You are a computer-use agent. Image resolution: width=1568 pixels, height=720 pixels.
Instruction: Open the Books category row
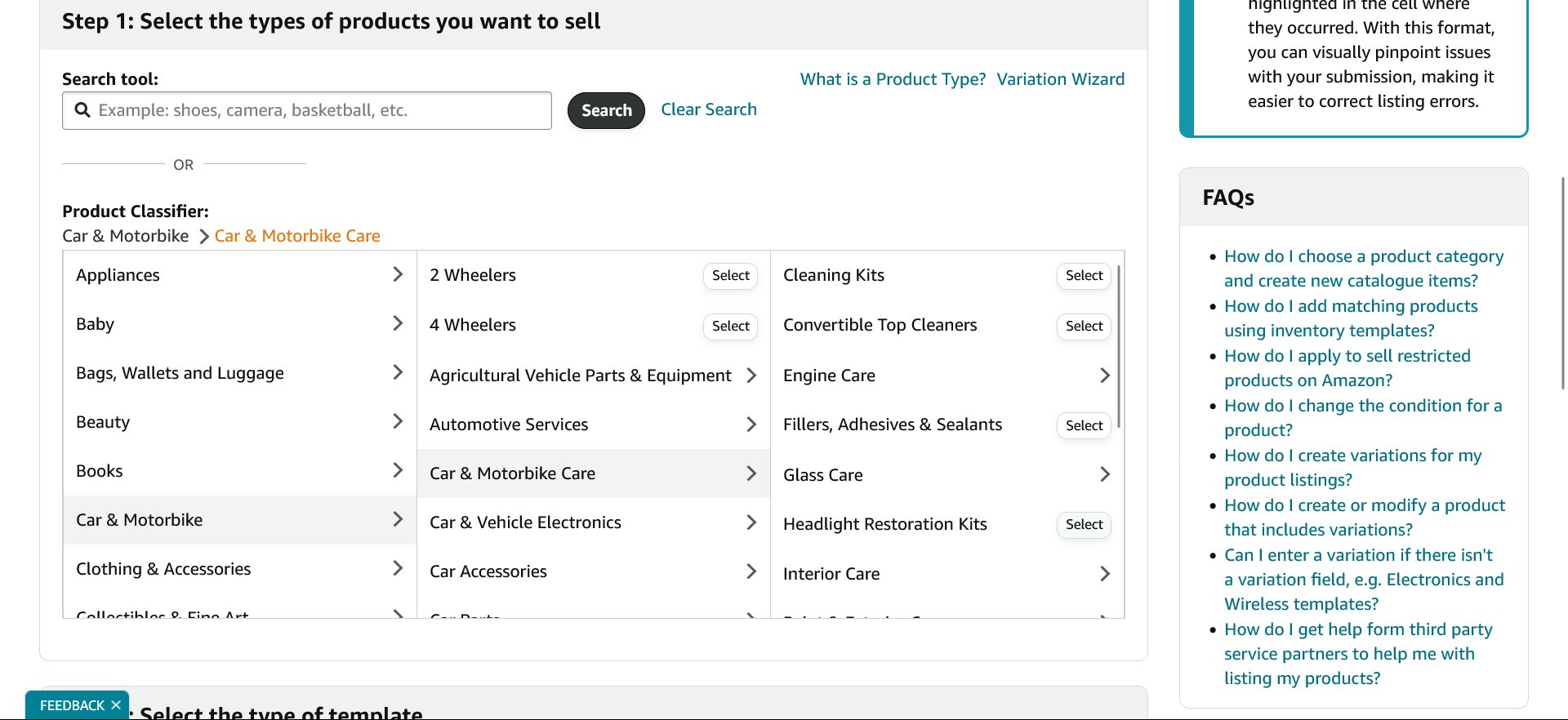point(240,471)
